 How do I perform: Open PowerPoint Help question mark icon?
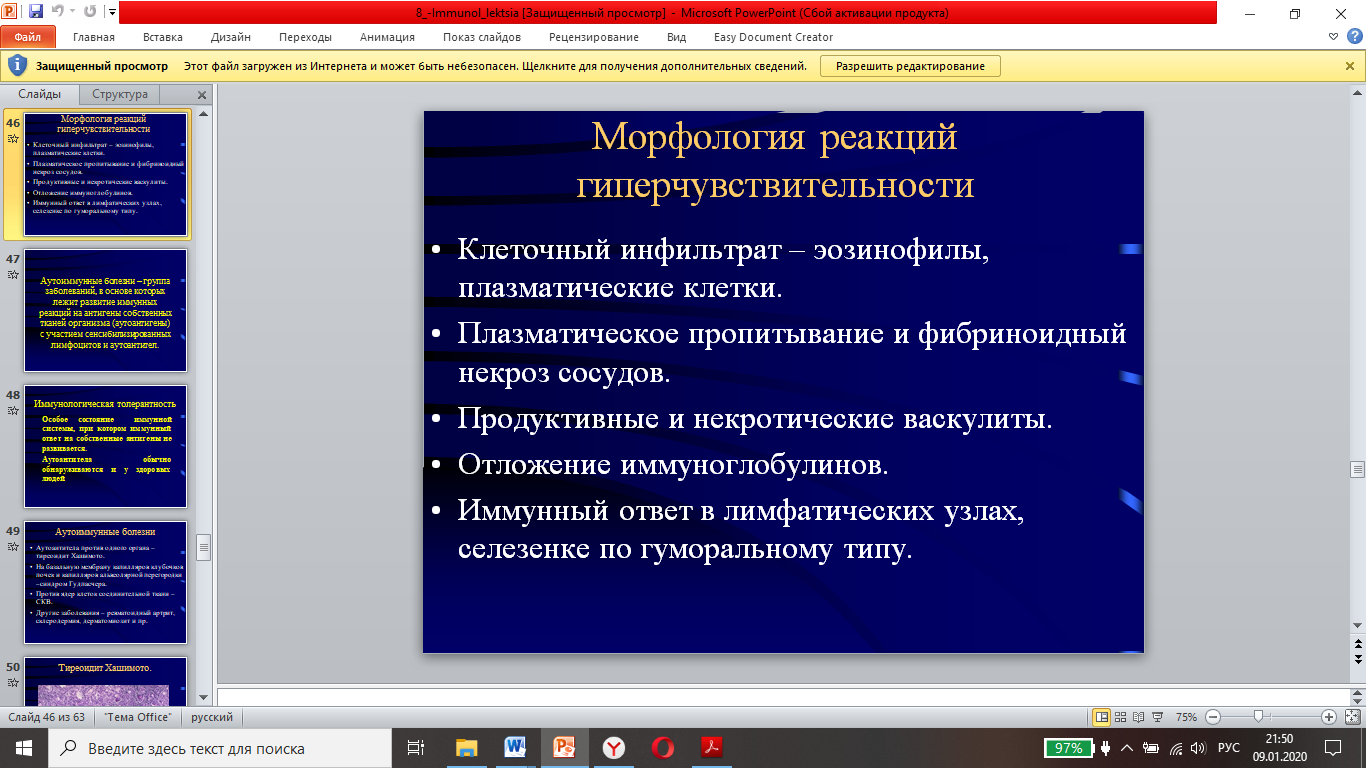pyautogui.click(x=1355, y=37)
